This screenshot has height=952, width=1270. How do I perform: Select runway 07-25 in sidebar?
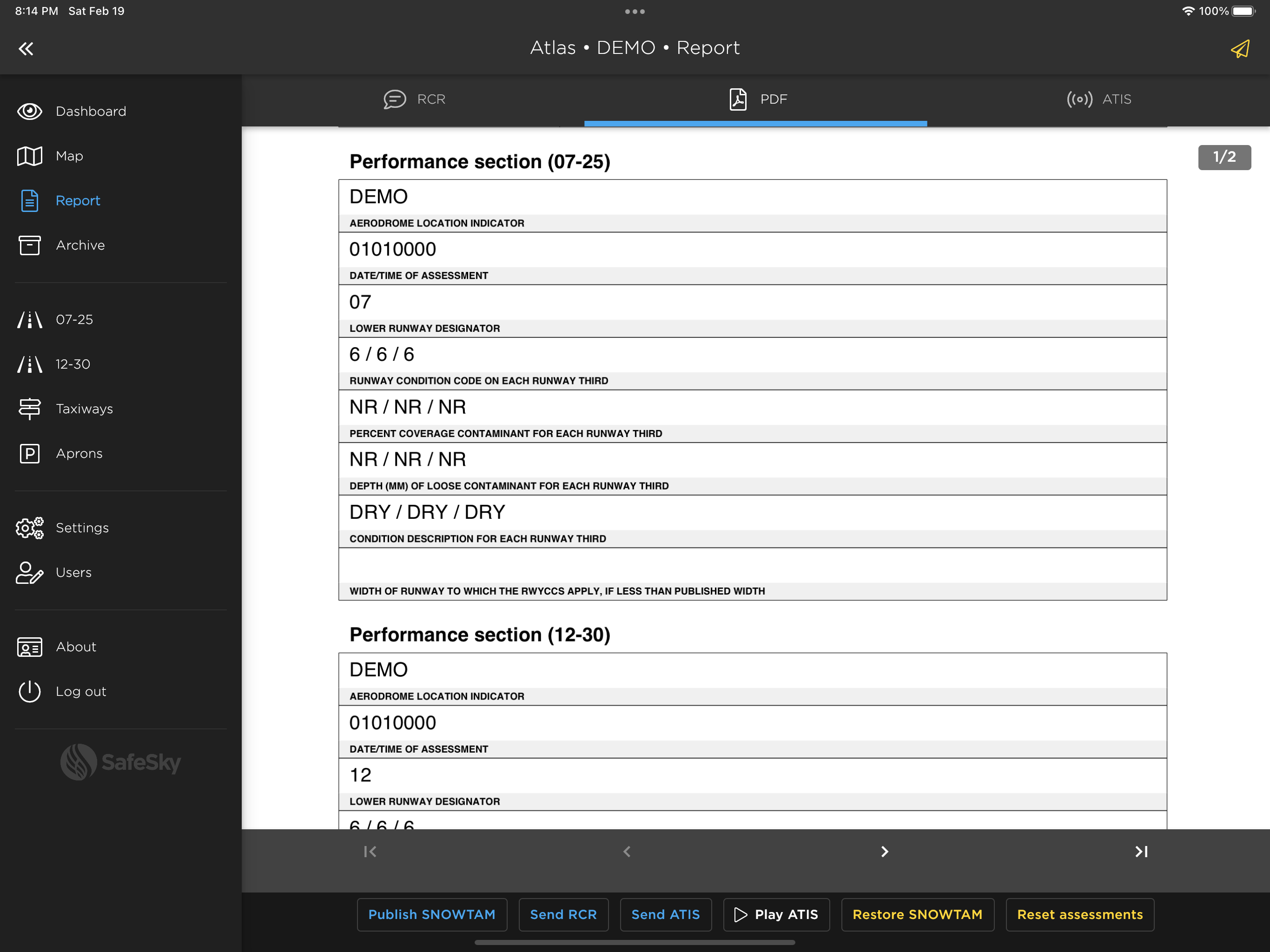tap(73, 320)
